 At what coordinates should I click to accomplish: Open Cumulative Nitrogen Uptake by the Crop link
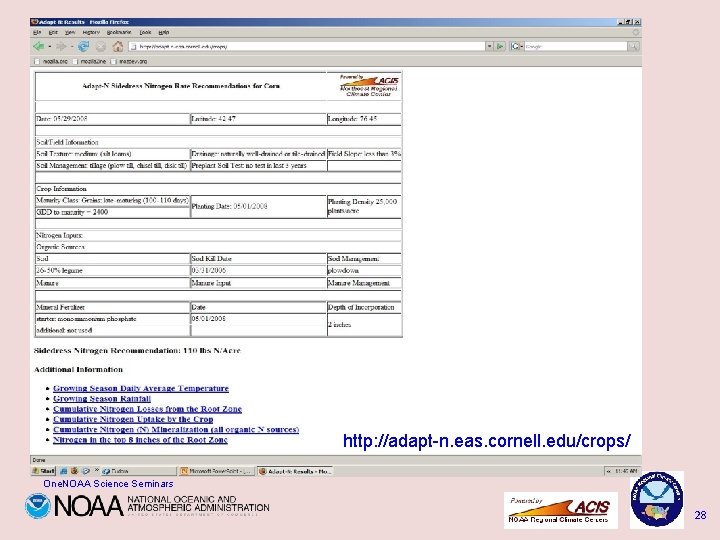(x=133, y=419)
